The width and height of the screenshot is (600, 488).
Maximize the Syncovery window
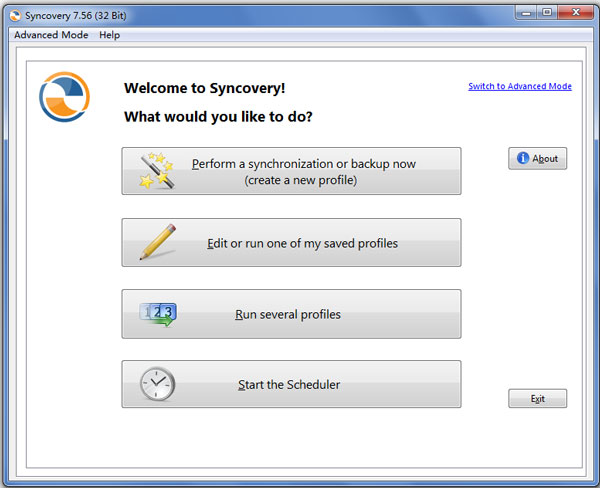tap(547, 13)
